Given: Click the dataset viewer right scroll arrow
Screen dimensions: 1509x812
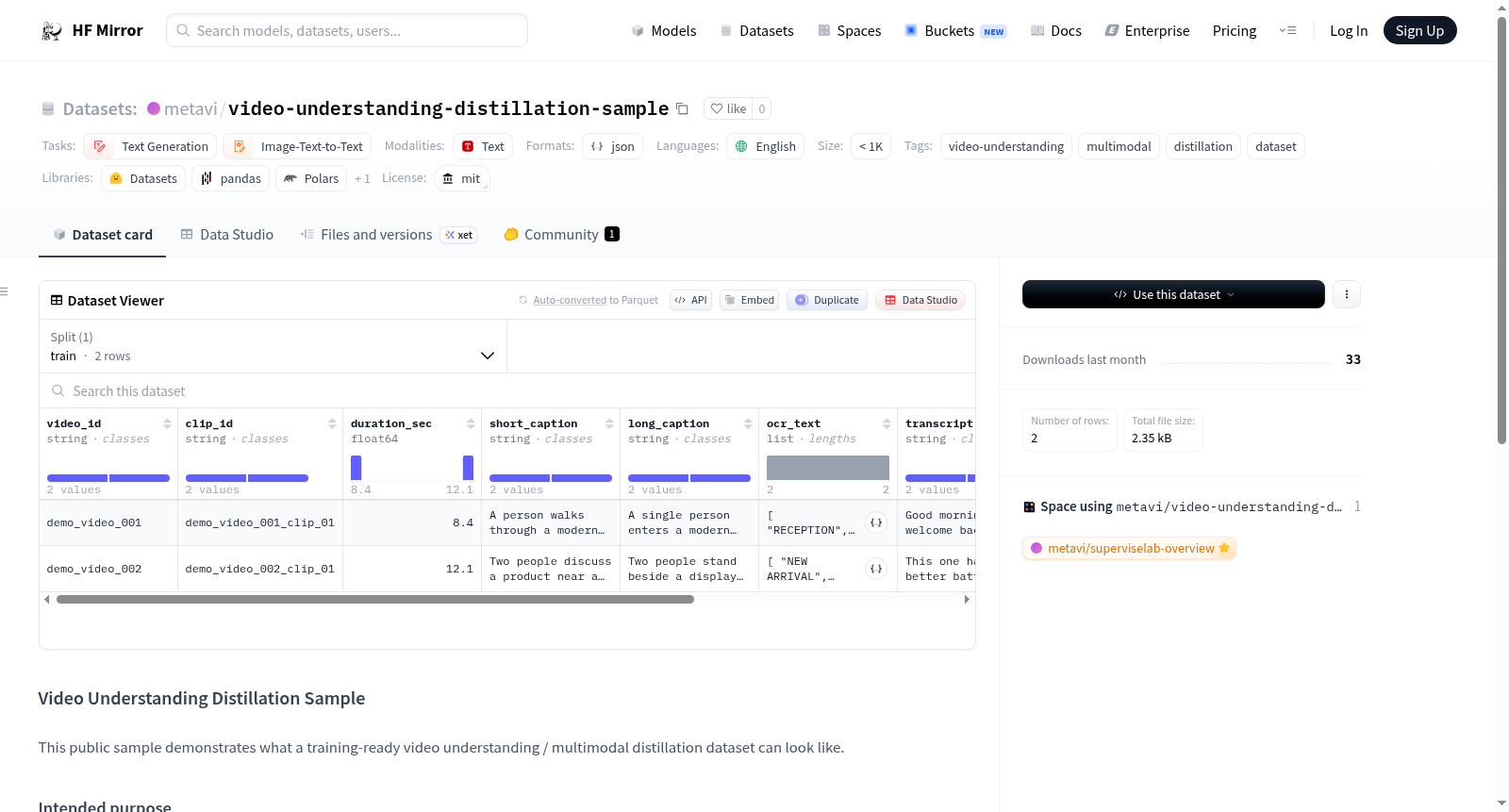Looking at the screenshot, I should pyautogui.click(x=967, y=599).
